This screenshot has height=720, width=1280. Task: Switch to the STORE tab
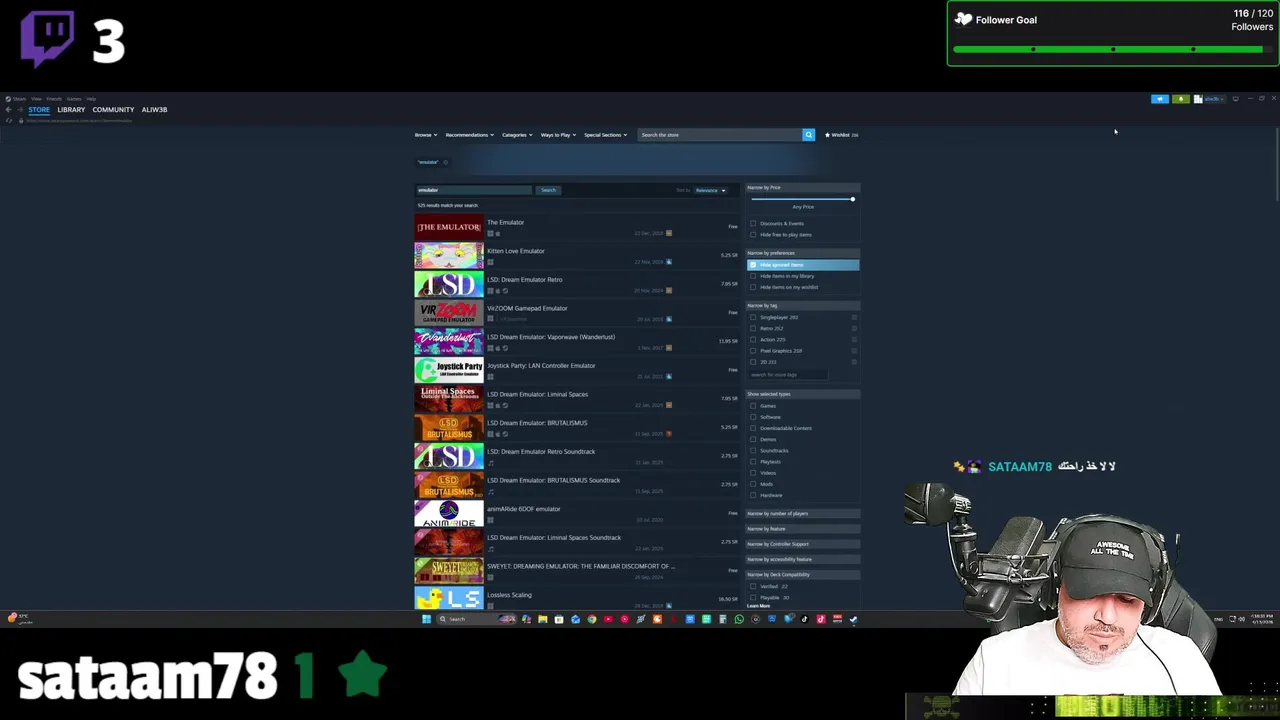pos(39,109)
